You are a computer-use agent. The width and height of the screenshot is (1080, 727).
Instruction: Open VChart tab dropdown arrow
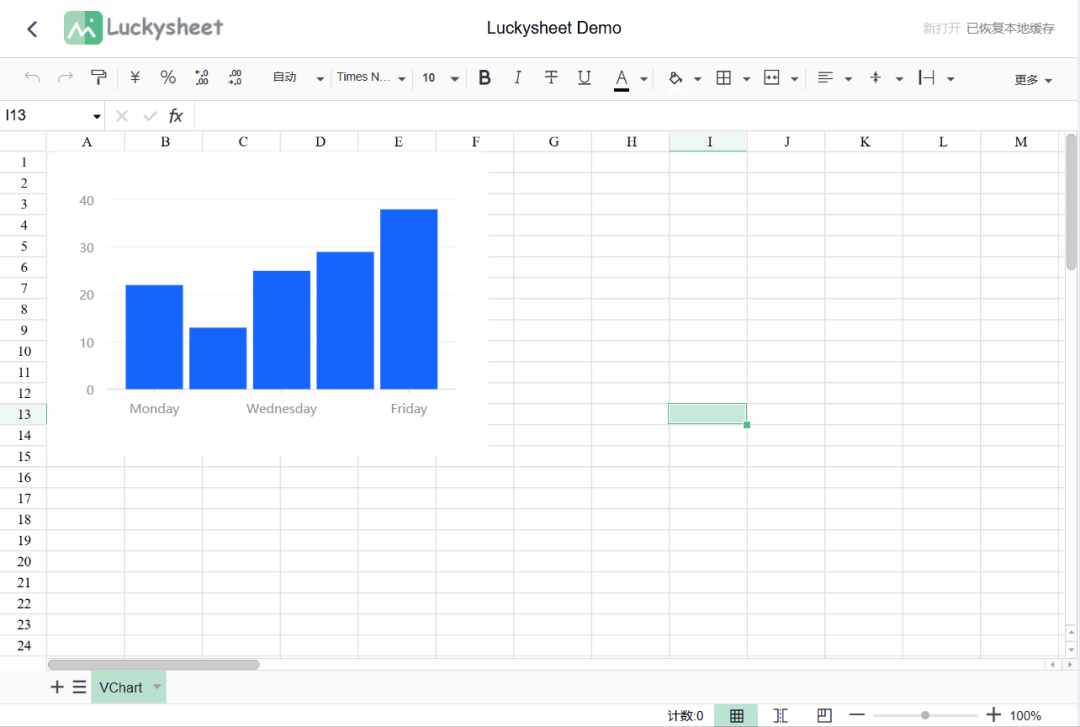click(157, 686)
